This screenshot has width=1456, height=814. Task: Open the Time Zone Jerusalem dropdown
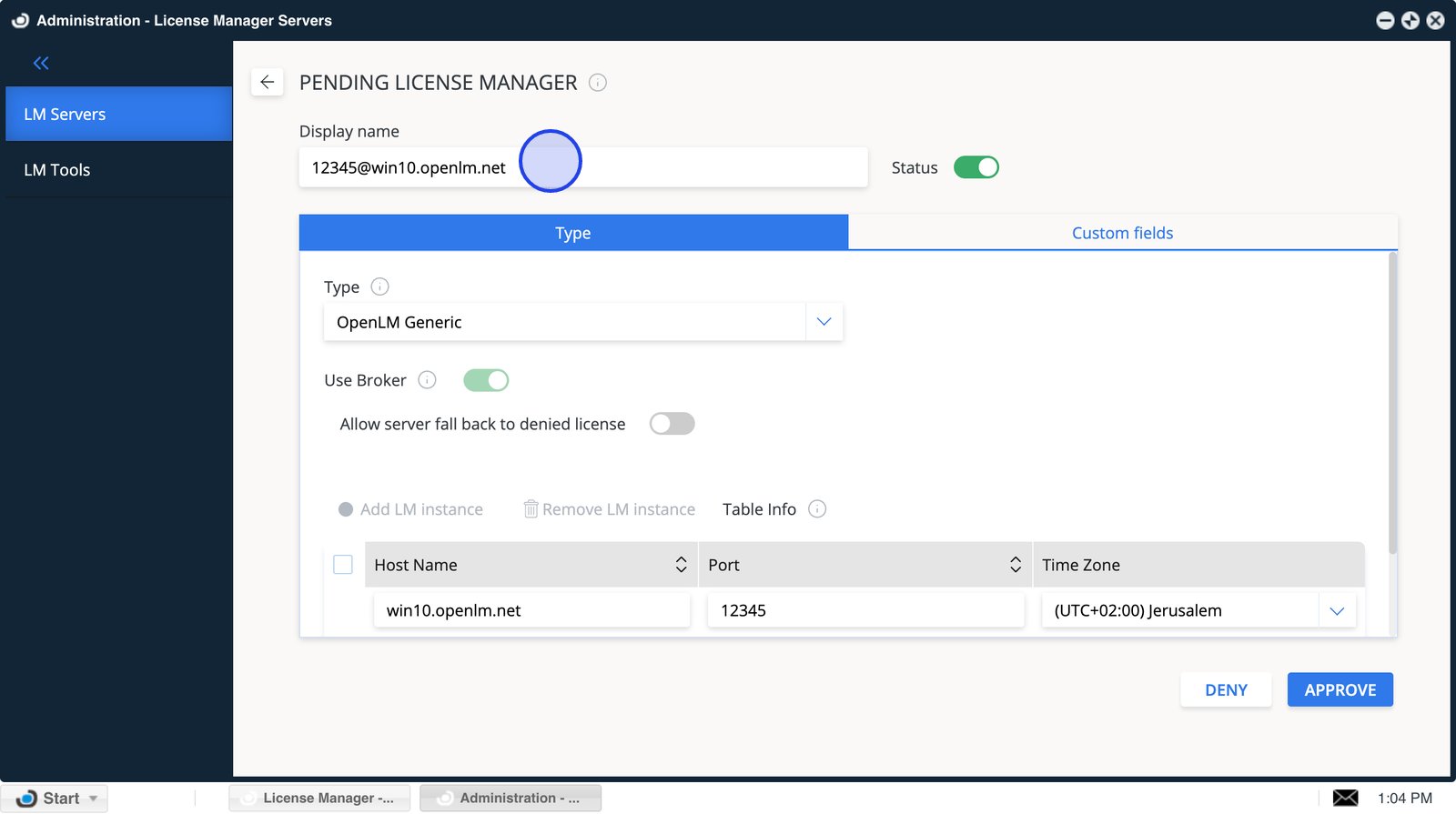[1337, 611]
